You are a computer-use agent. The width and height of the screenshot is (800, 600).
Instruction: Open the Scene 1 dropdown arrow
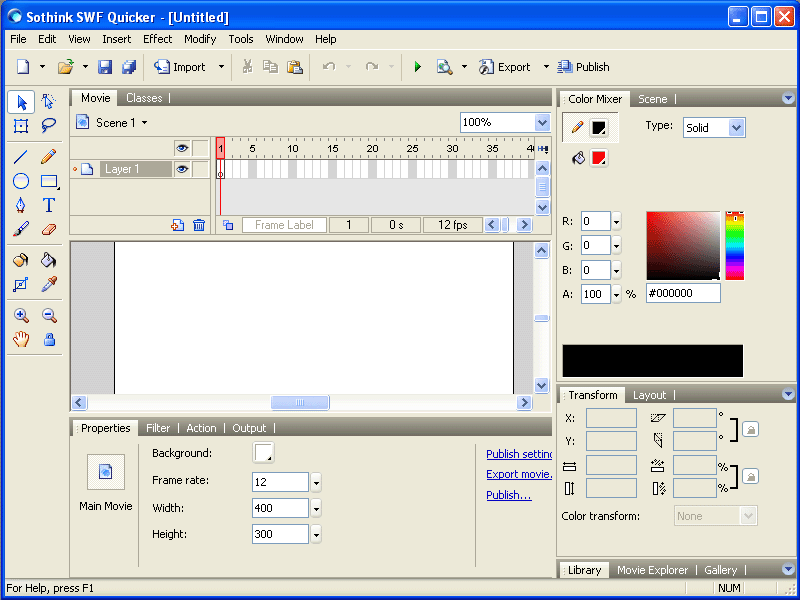(144, 123)
